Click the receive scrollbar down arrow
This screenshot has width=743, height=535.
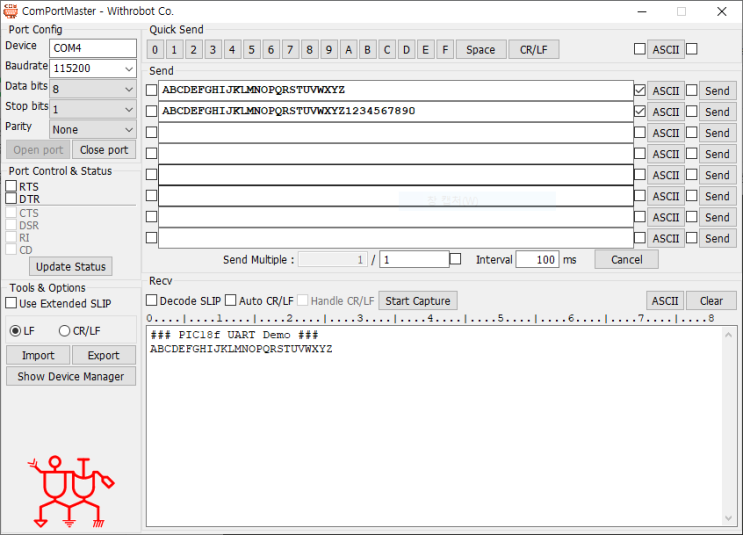pos(728,518)
